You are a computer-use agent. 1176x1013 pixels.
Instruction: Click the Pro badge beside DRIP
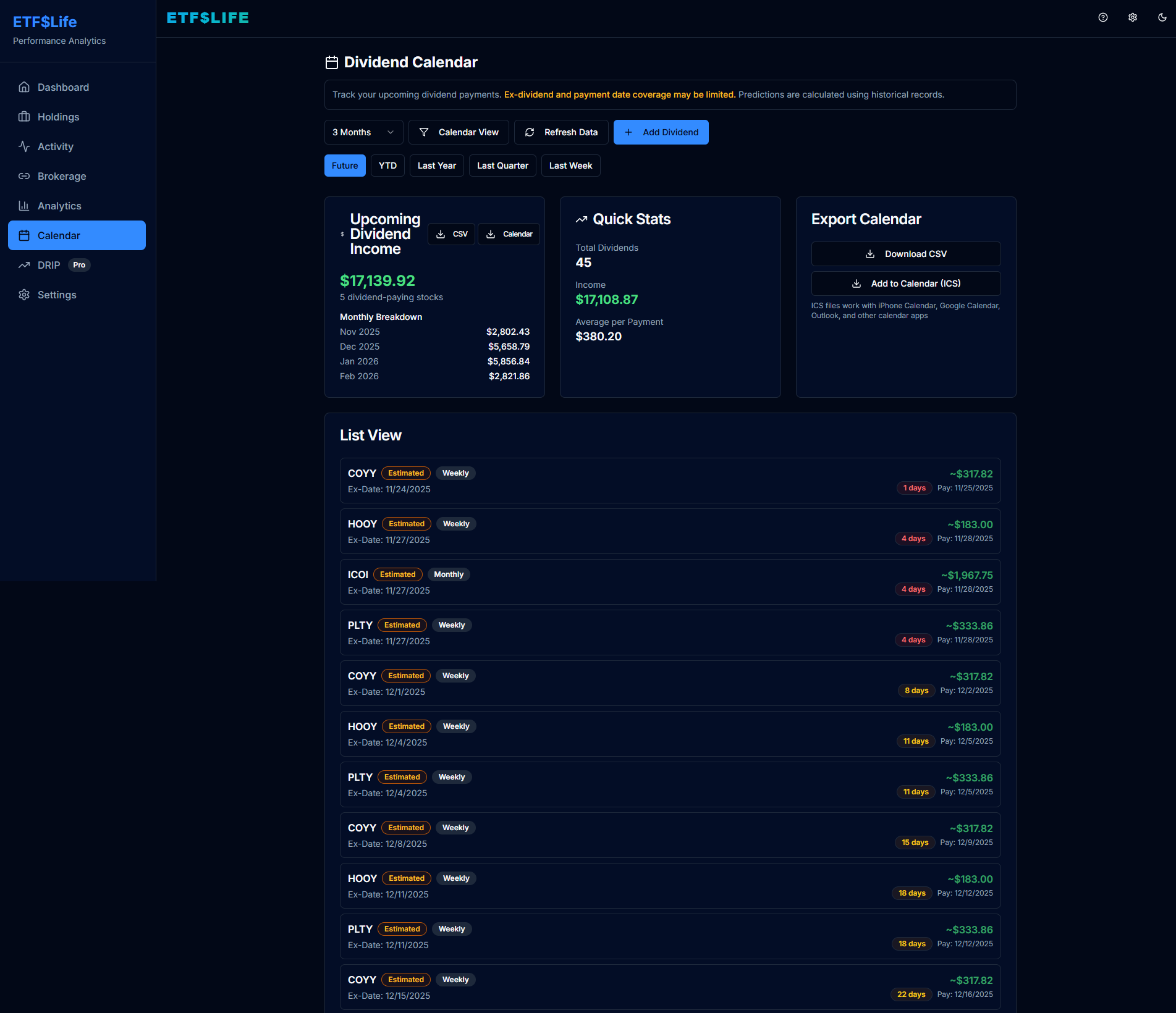pyautogui.click(x=79, y=265)
